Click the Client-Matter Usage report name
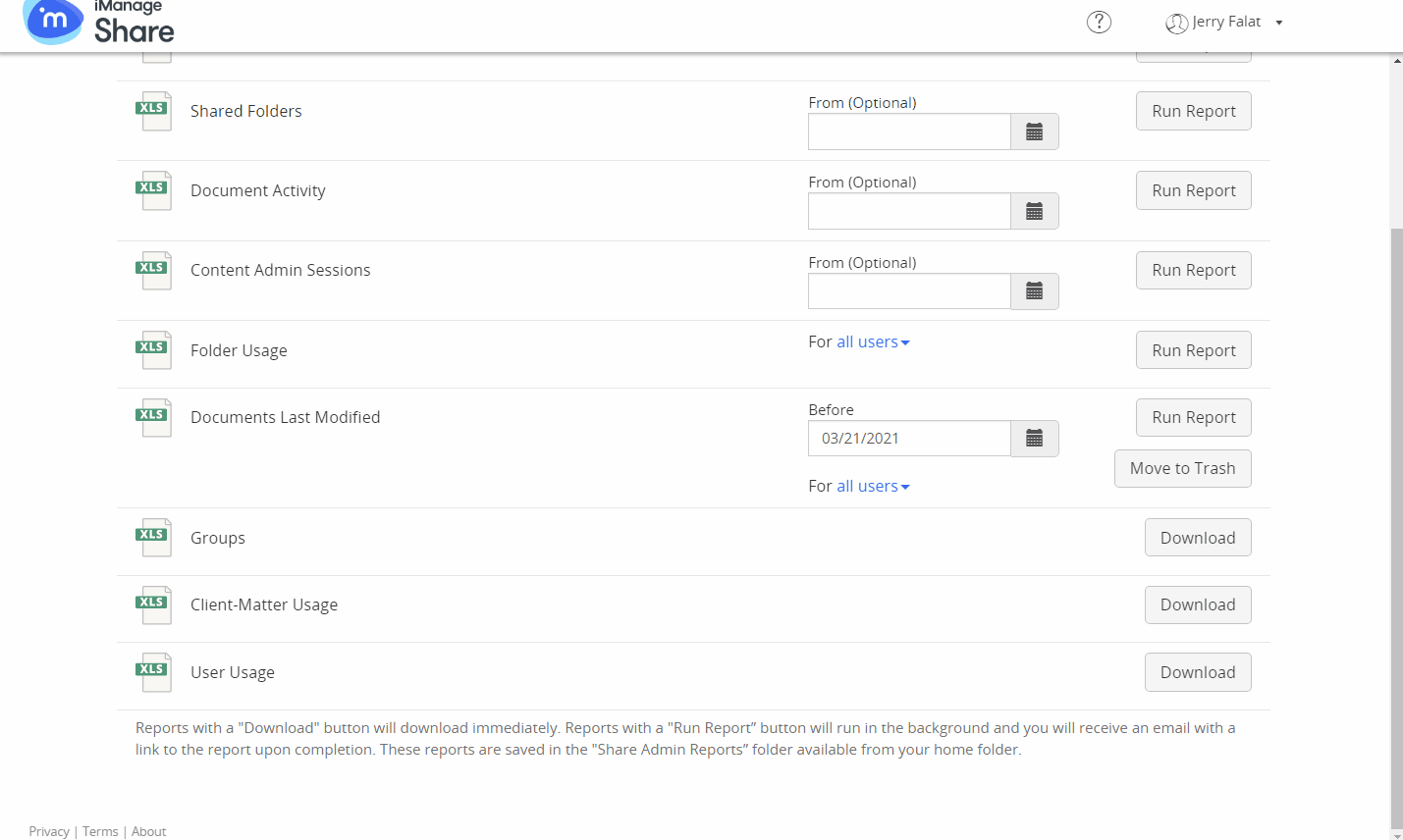The width and height of the screenshot is (1403, 840). click(264, 604)
